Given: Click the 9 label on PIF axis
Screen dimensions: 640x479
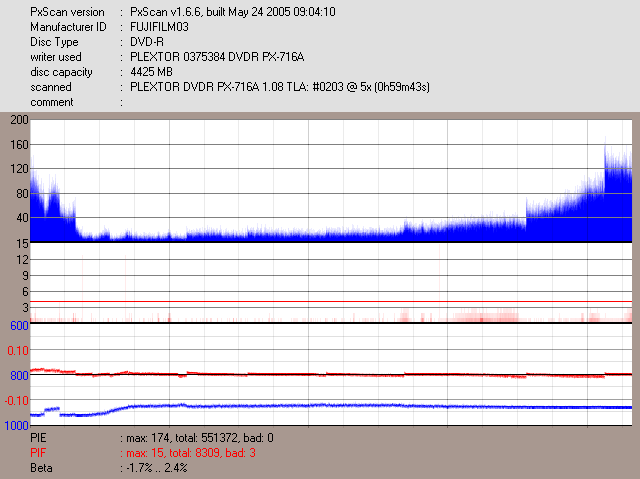Looking at the screenshot, I should point(25,276).
